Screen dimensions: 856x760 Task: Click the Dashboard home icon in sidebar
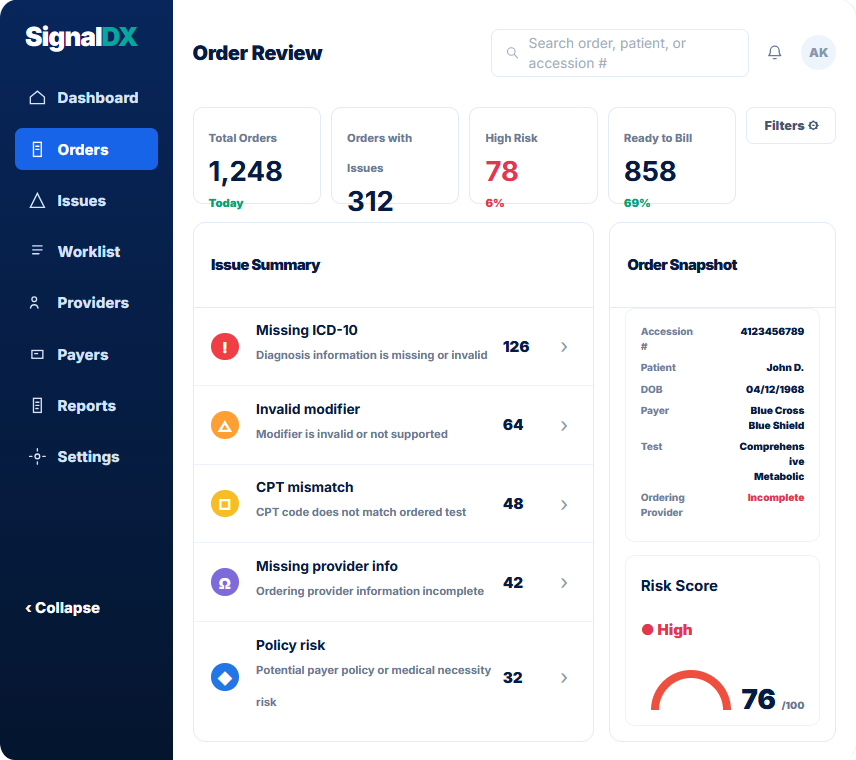coord(37,98)
